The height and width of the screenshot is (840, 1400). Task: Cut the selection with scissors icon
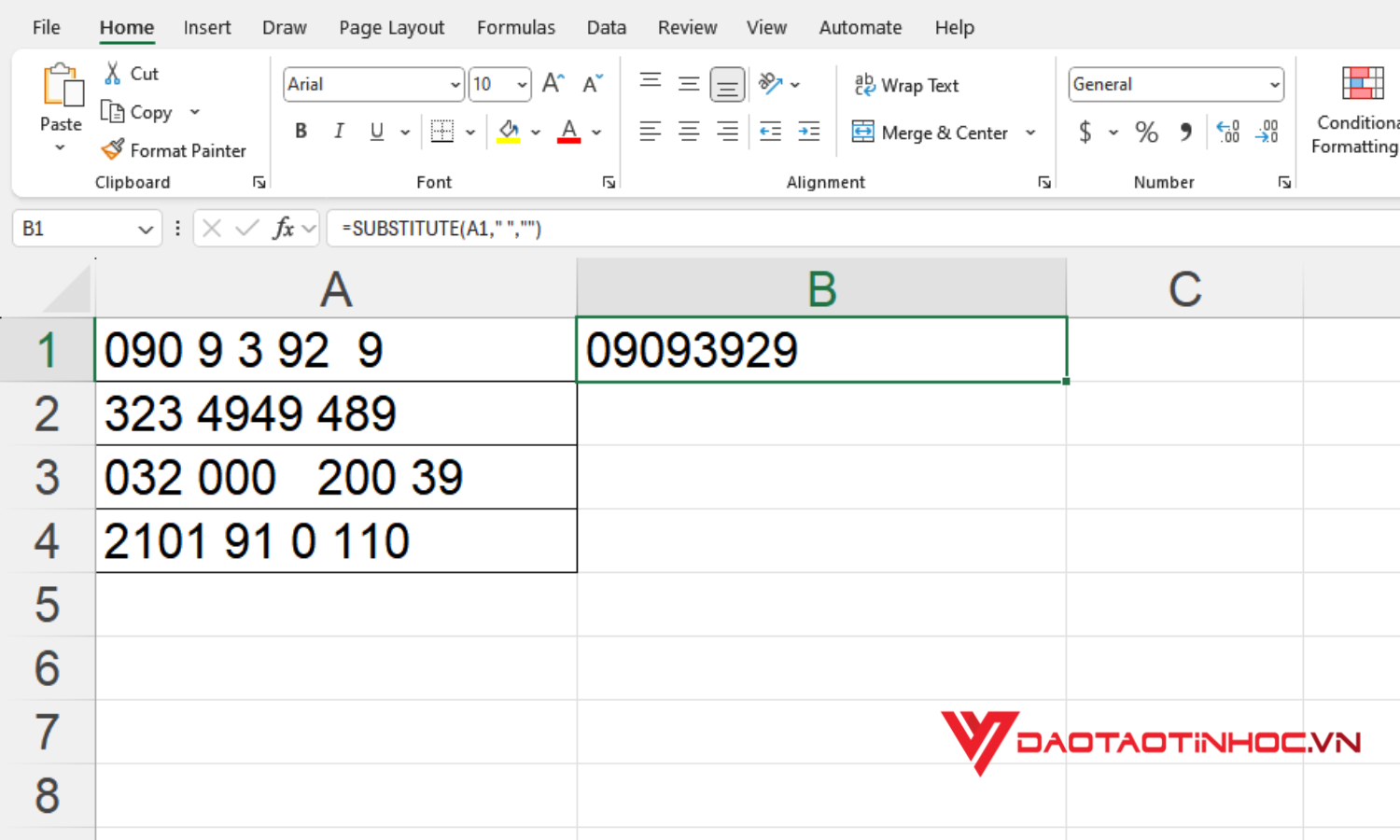[x=113, y=73]
